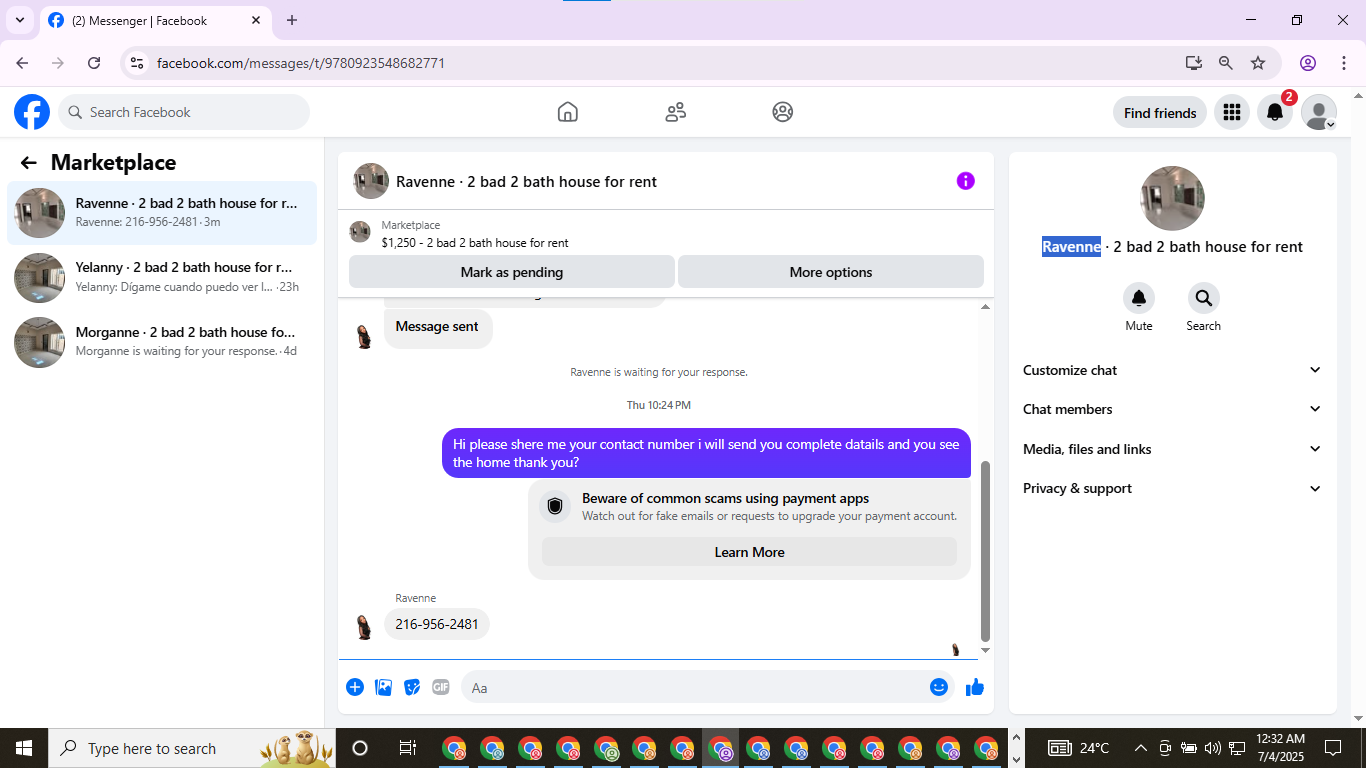This screenshot has height=768, width=1366.
Task: Click the listing photo in right panel
Action: tap(1172, 198)
